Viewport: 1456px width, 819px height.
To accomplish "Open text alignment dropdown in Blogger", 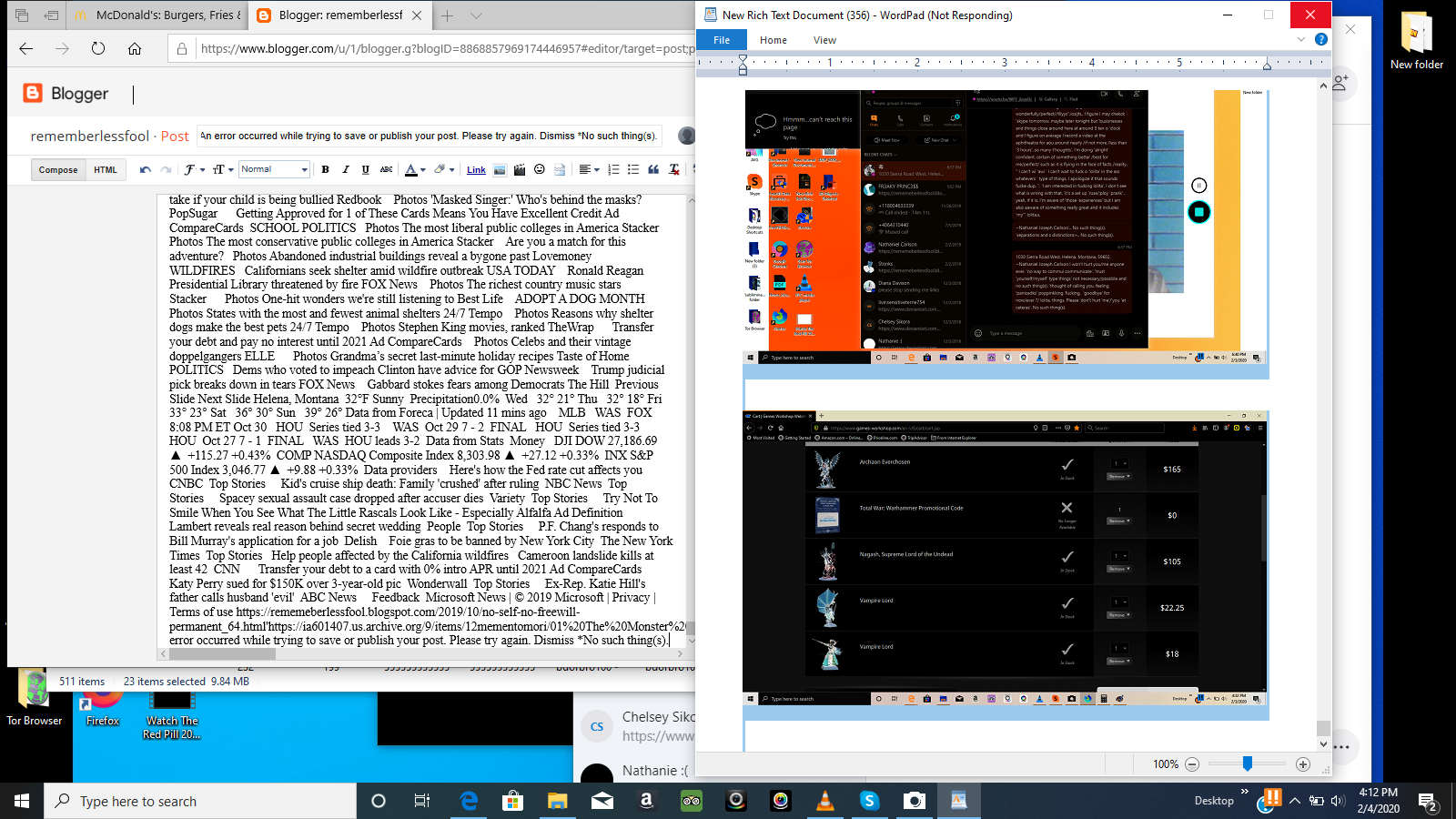I will [588, 169].
